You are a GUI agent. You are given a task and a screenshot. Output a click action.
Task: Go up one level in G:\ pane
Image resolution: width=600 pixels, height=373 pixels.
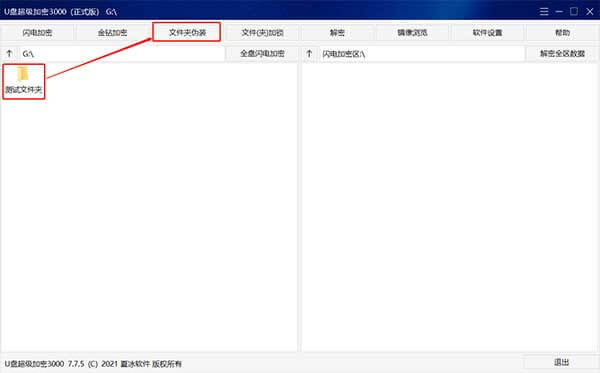click(10, 54)
